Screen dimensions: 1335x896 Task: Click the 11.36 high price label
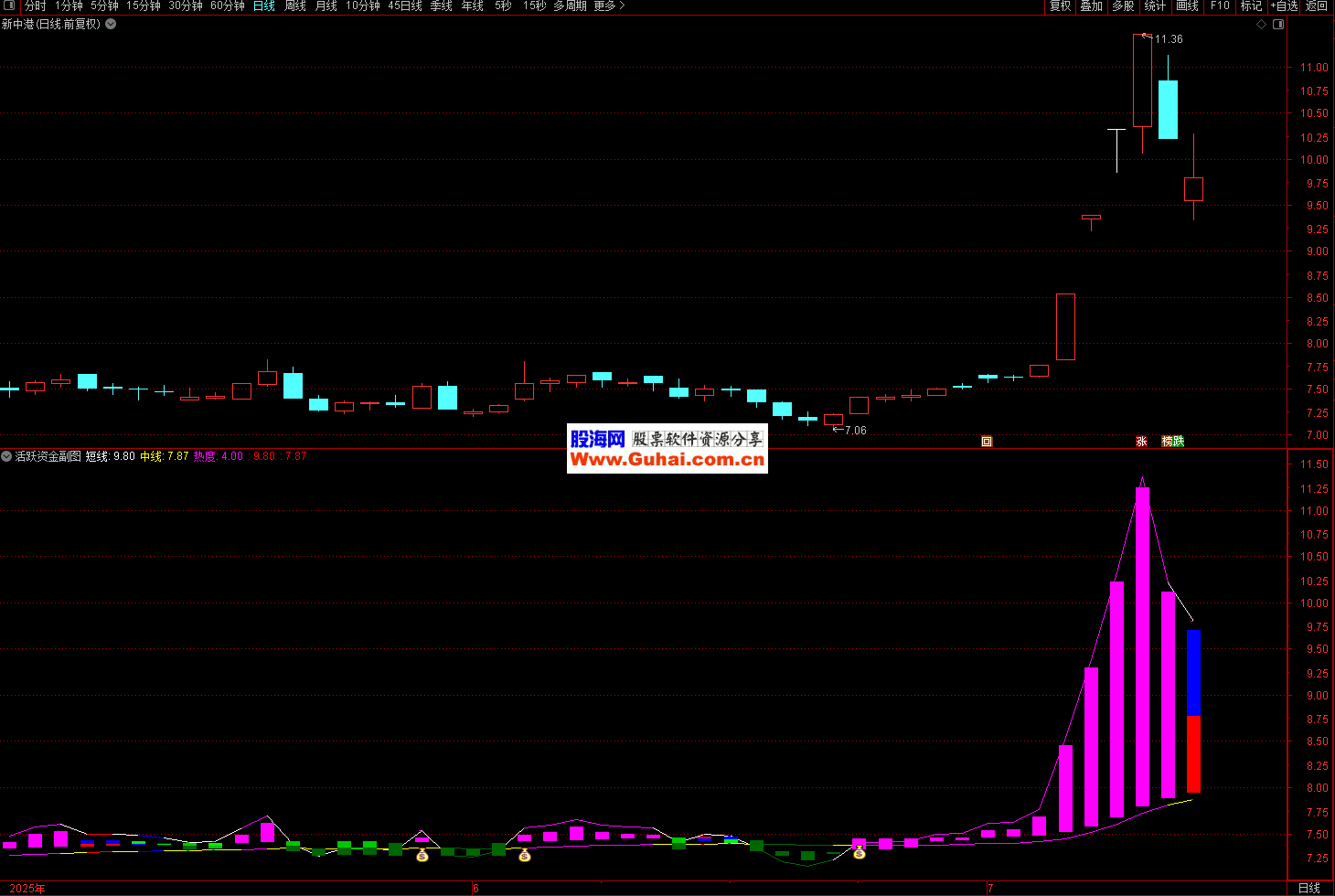[x=1169, y=39]
